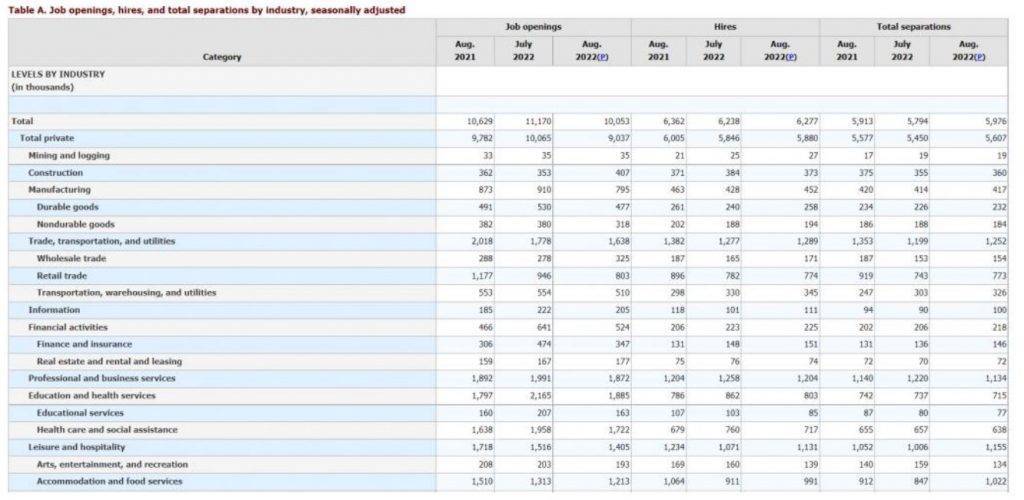Click the Information row label
The image size is (1024, 500).
pos(55,310)
